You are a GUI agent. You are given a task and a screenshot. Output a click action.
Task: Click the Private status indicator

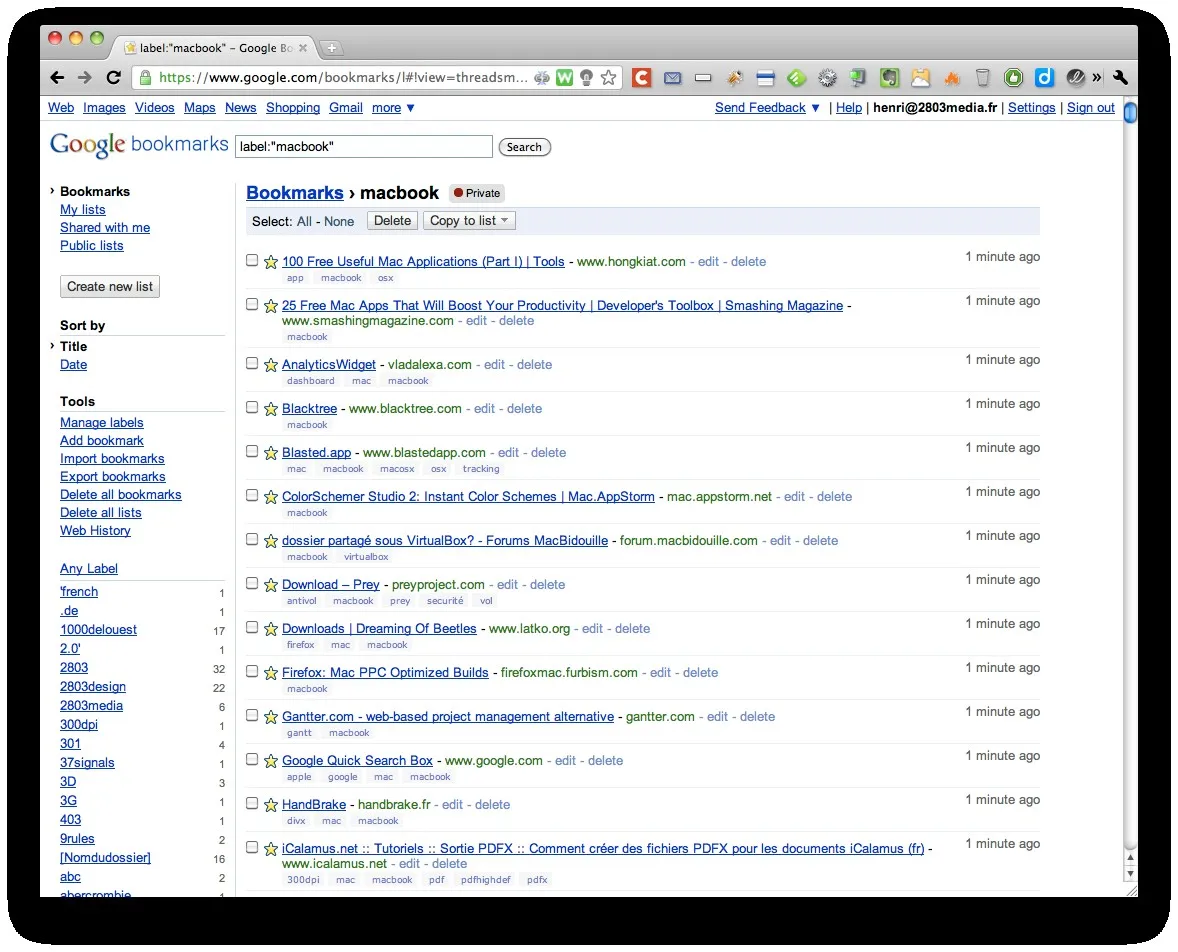[477, 193]
